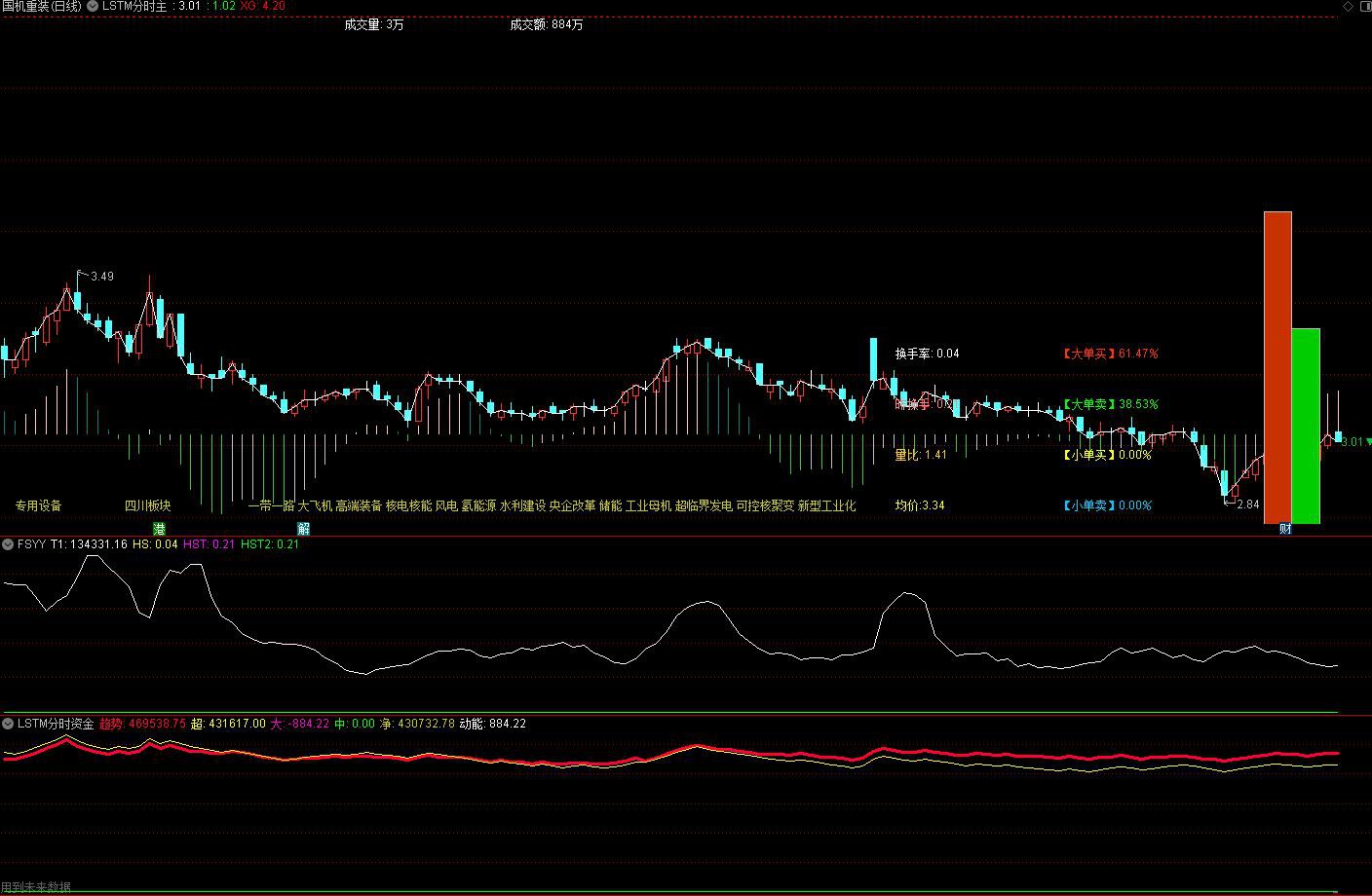The width and height of the screenshot is (1372, 896).
Task: Select the 工业母机 concept label
Action: (648, 505)
